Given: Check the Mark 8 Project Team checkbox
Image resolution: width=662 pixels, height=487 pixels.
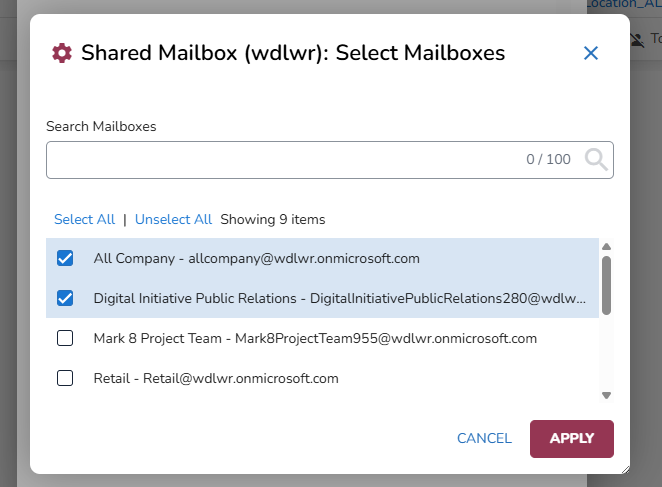Looking at the screenshot, I should tap(65, 338).
